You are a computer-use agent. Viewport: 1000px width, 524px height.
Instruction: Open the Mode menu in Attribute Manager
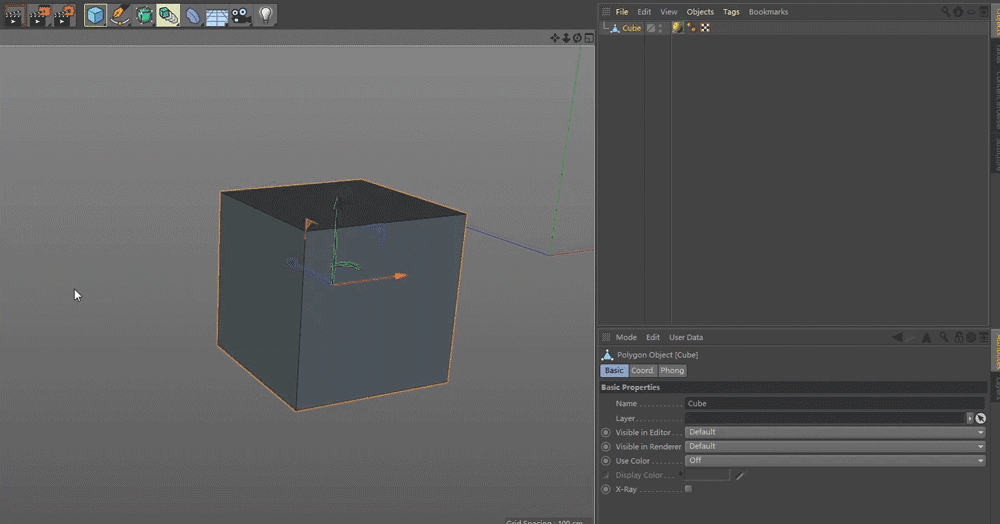(626, 337)
